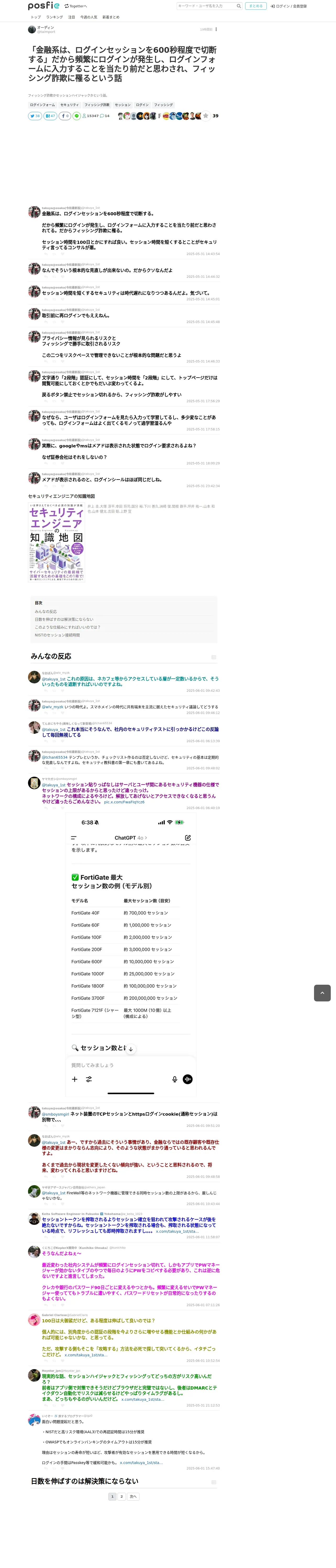The height and width of the screenshot is (1568, 336).
Task: Open the セキュリティエンジニアの知識地図 title link
Action: 61,496
